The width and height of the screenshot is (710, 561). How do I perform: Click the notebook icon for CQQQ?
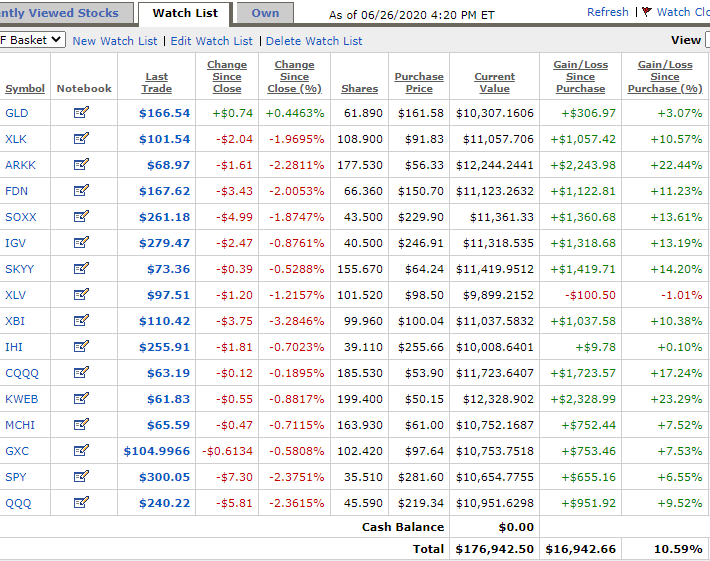click(x=81, y=372)
